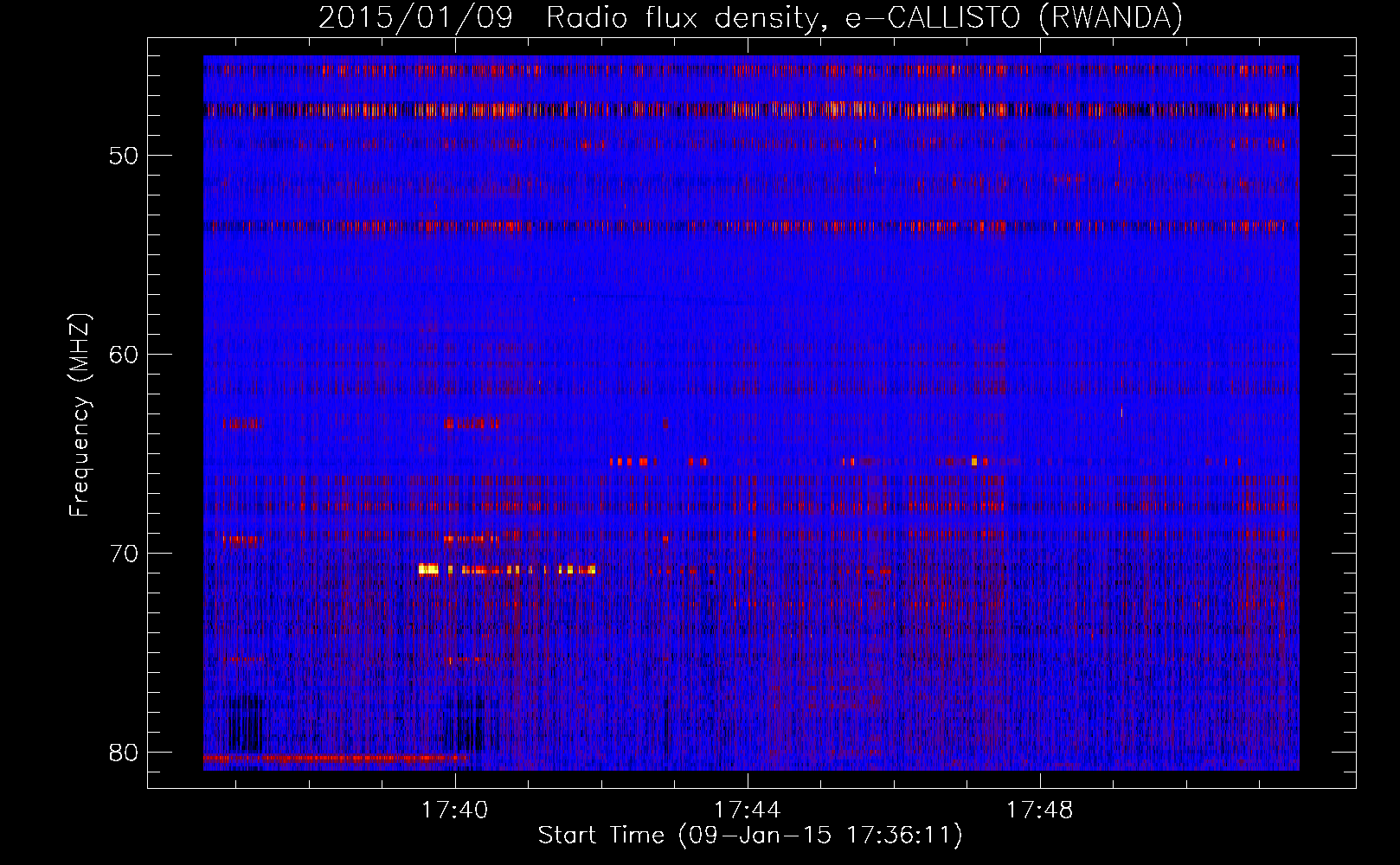
Task: Click the date 2015/01/09 in the title
Action: pyautogui.click(x=415, y=17)
